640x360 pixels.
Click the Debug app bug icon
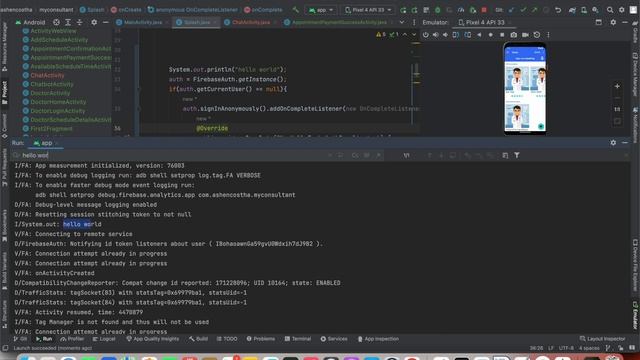coord(438,10)
